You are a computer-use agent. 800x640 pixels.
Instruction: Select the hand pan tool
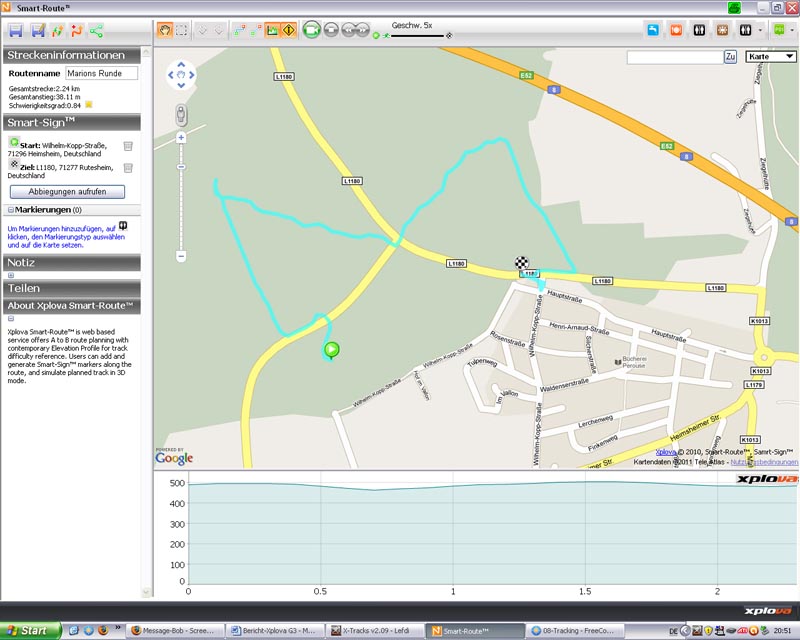tap(164, 31)
